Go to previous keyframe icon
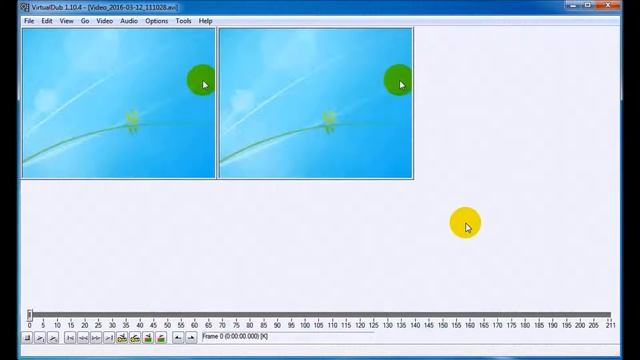Screen dimensions: 640x360 [x=122, y=338]
